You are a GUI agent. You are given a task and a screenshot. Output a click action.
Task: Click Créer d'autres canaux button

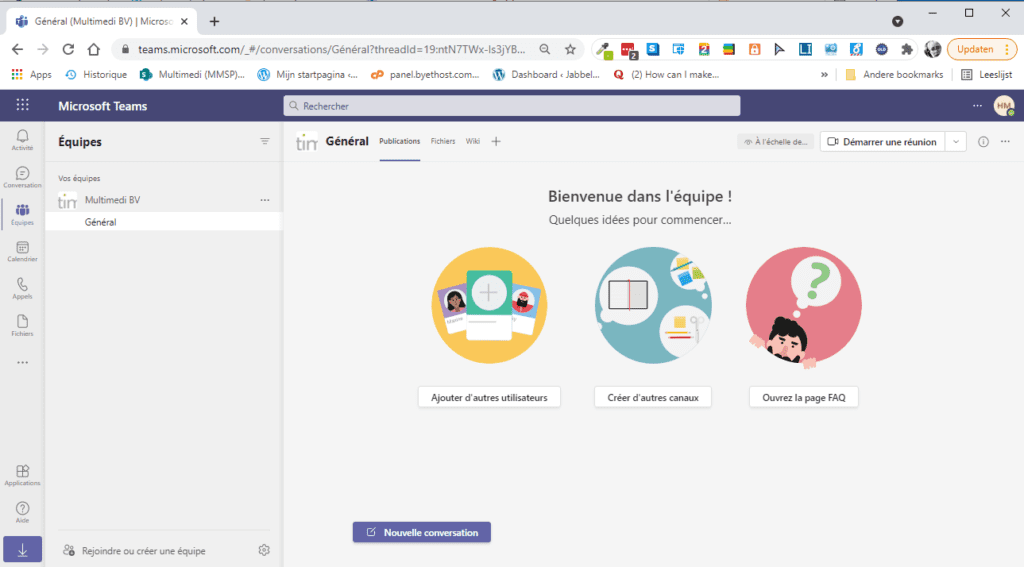653,397
